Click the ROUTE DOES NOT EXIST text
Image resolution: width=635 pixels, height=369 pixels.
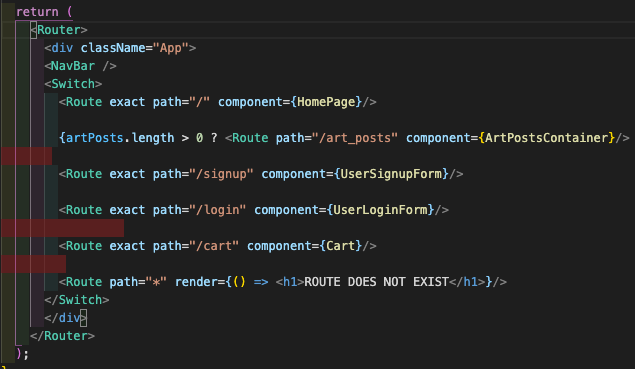(x=376, y=282)
